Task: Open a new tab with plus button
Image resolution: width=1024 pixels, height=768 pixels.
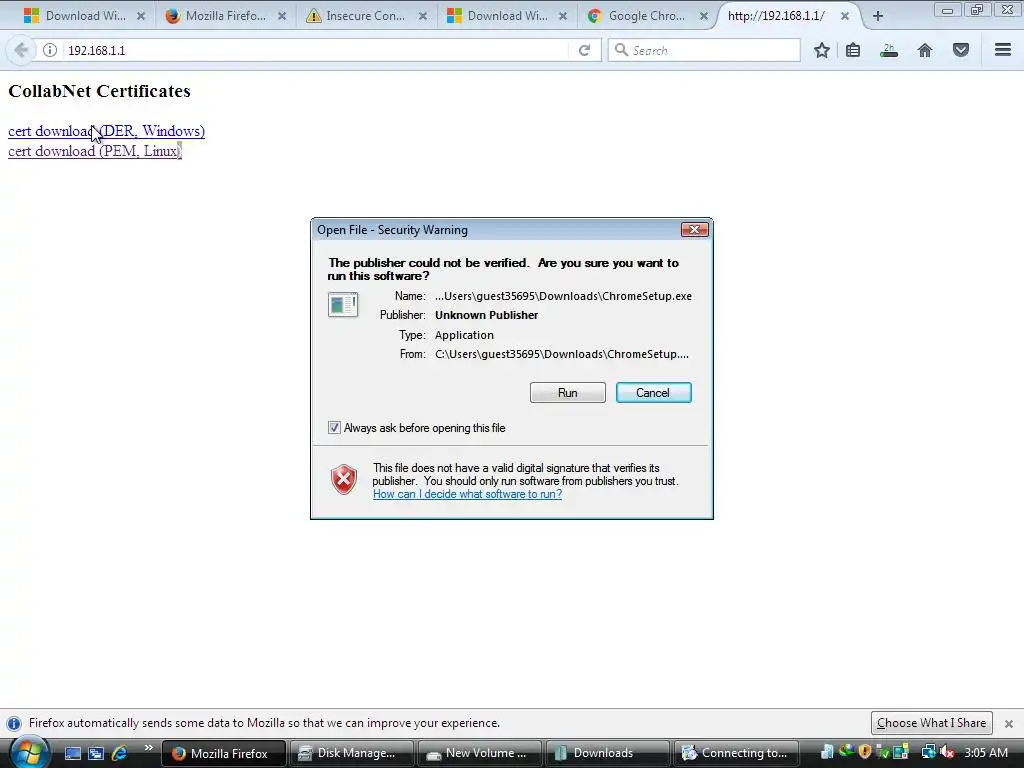Action: (x=878, y=16)
